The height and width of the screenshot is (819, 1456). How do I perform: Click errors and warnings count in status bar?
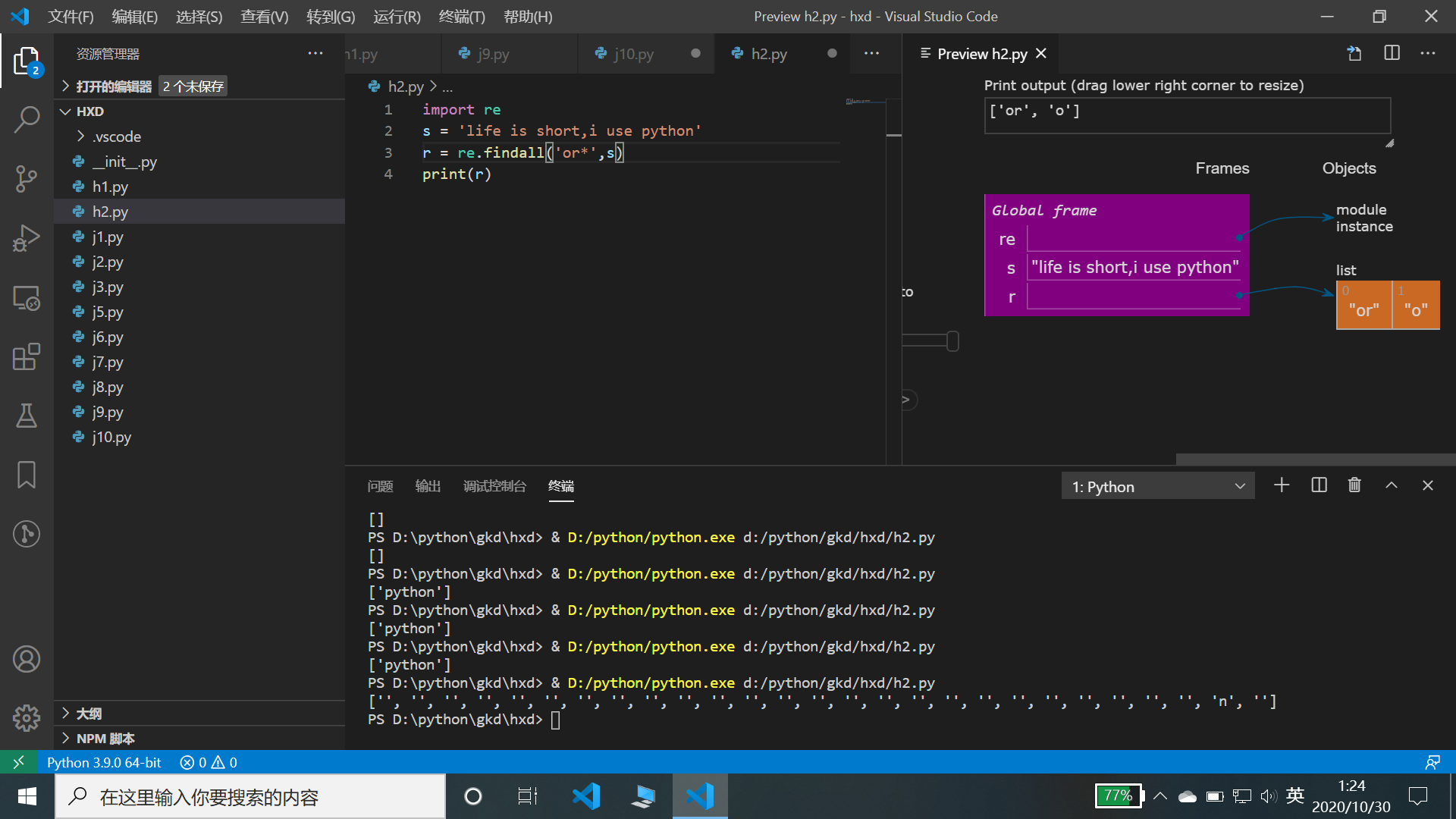coord(209,762)
